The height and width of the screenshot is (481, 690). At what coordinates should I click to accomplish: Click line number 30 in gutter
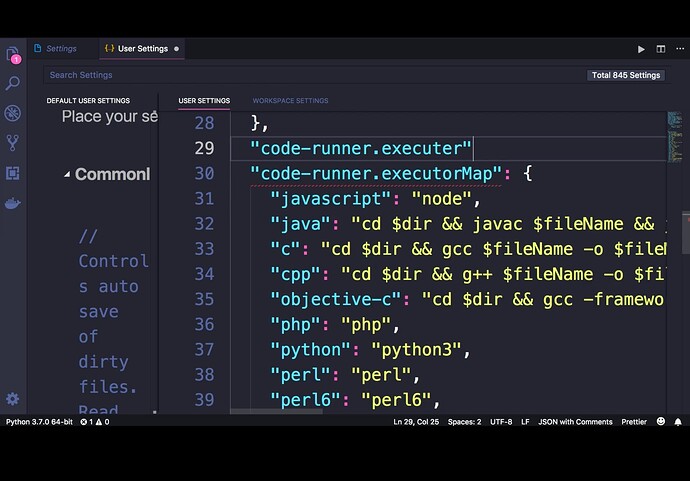coord(204,173)
